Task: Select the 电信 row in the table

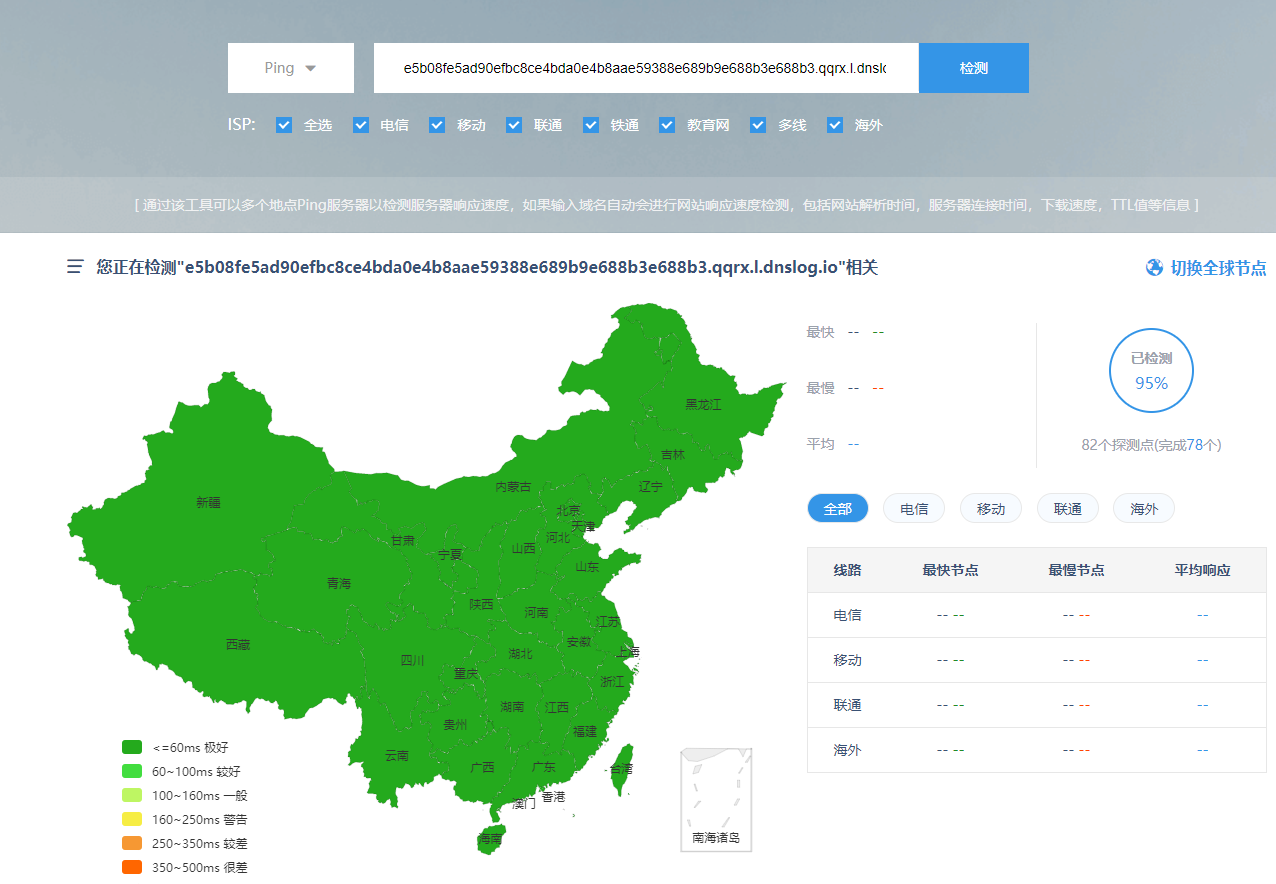Action: 1036,615
